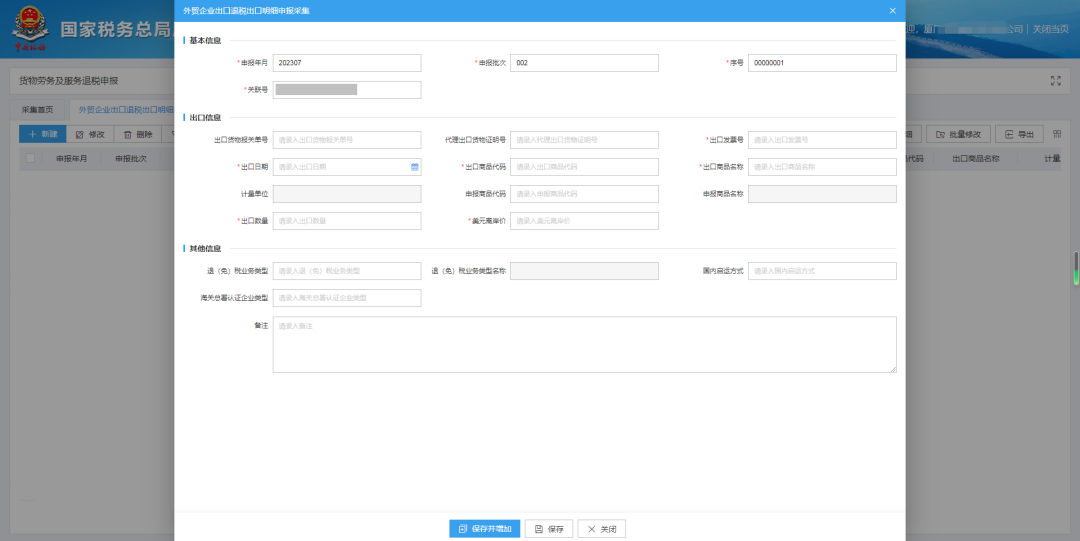1080x541 pixels.
Task: Focus the 出口发票号 field
Action: click(822, 140)
